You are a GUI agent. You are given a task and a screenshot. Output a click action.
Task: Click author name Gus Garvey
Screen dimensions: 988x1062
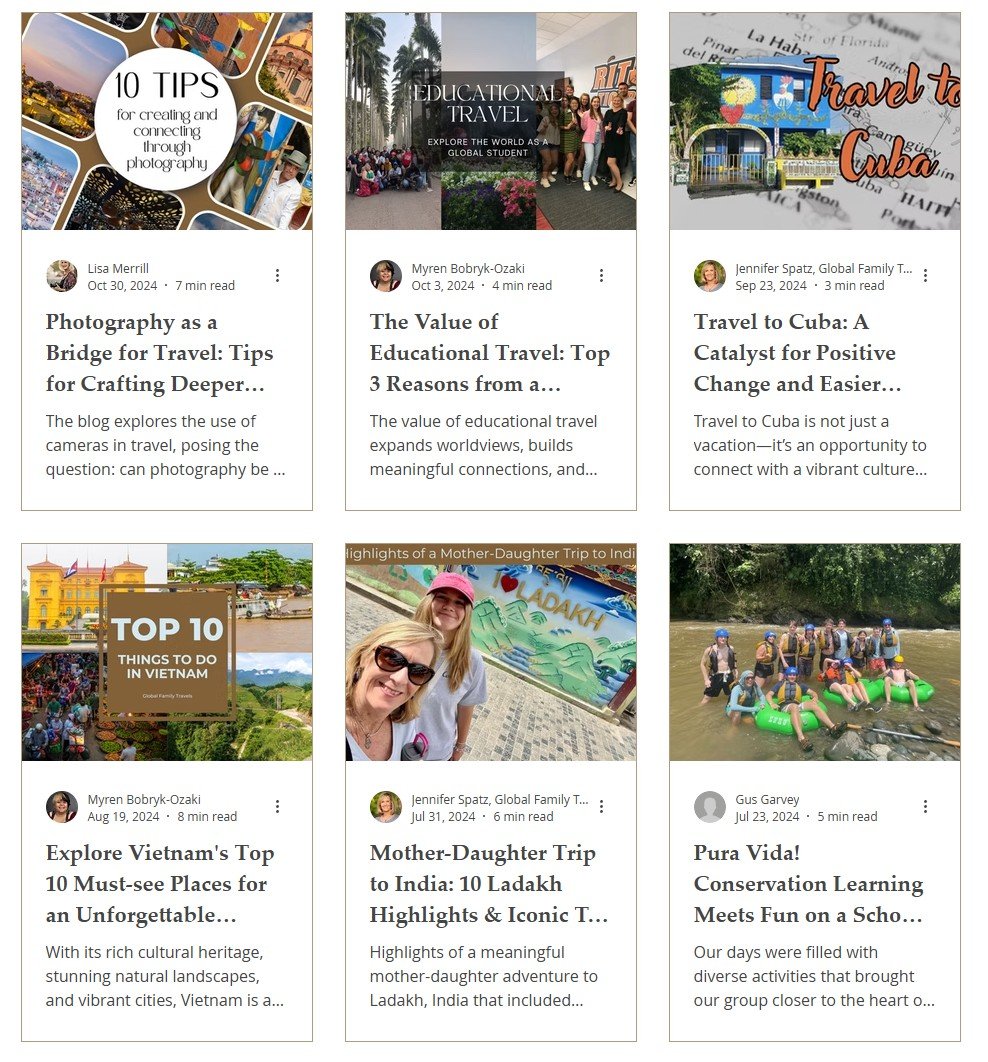767,800
